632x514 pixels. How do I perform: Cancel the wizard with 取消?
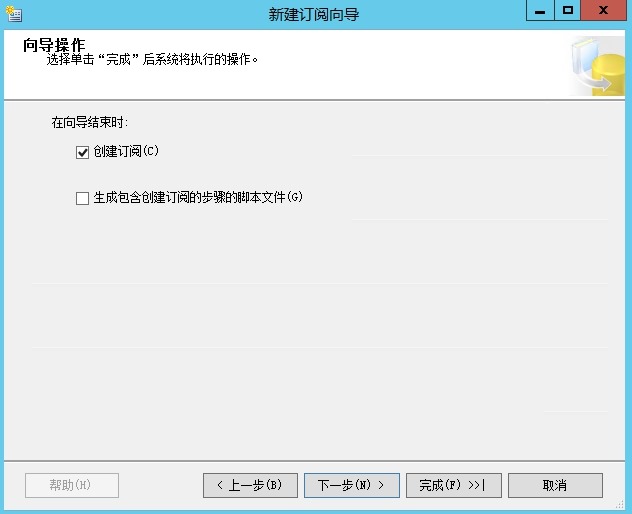click(555, 485)
